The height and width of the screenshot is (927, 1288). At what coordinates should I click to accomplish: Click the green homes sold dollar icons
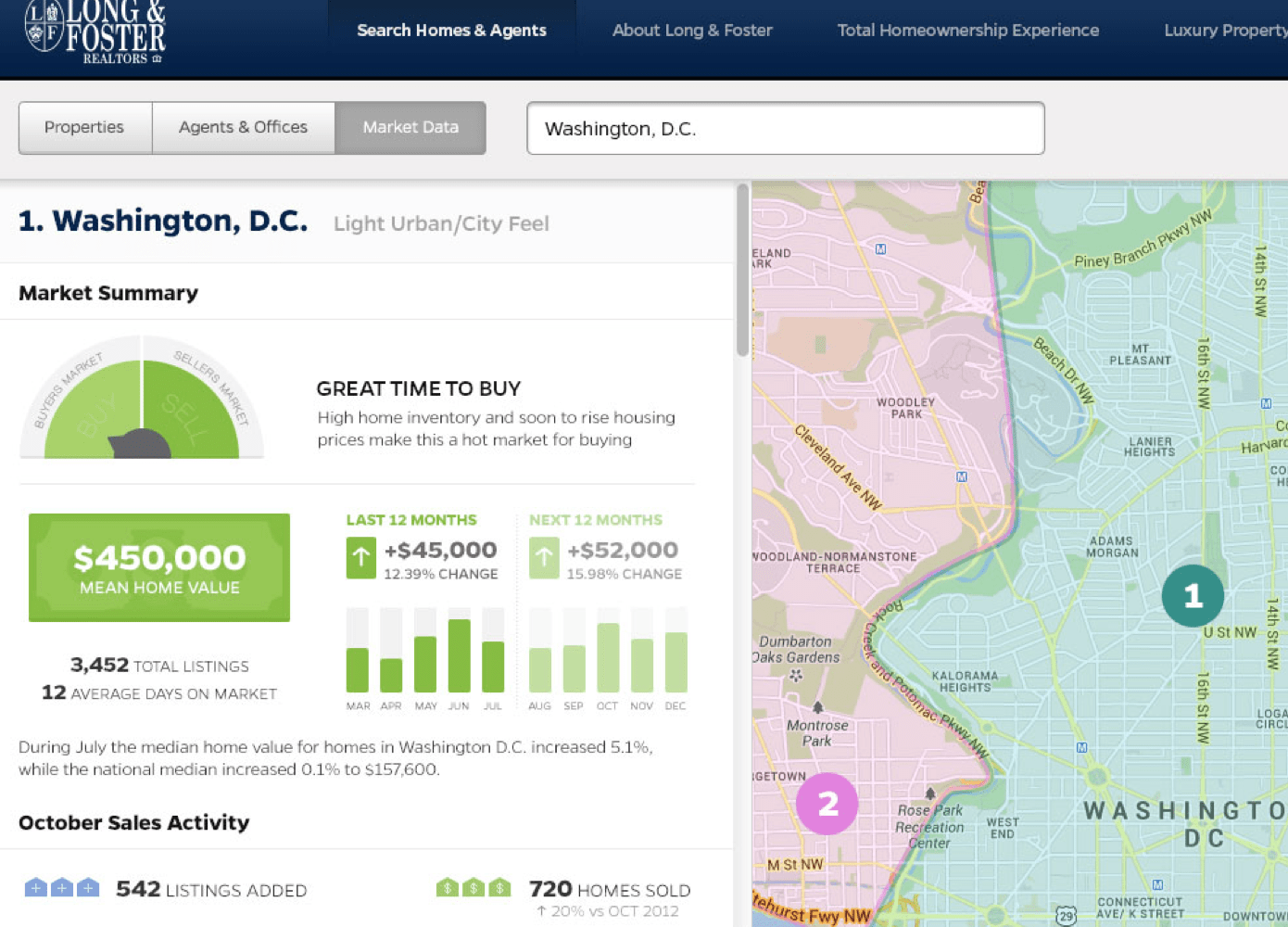(474, 888)
